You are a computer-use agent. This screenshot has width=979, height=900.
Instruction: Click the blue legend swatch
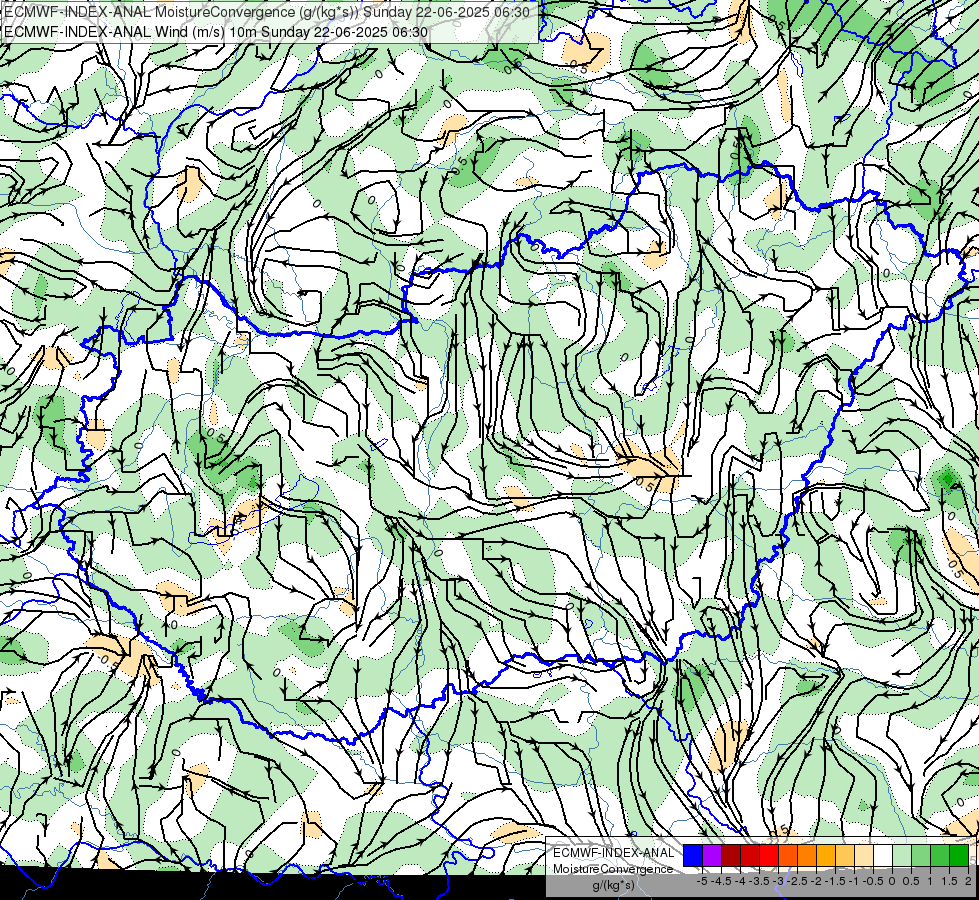(x=693, y=855)
